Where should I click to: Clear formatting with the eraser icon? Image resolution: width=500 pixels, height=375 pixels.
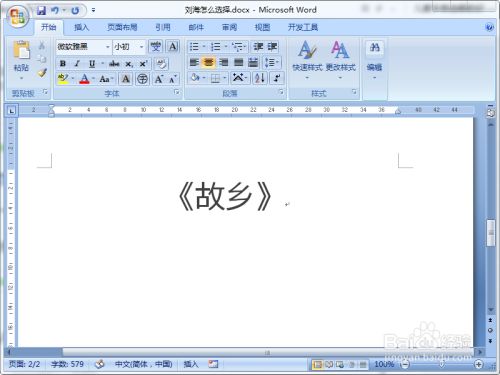pos(161,63)
